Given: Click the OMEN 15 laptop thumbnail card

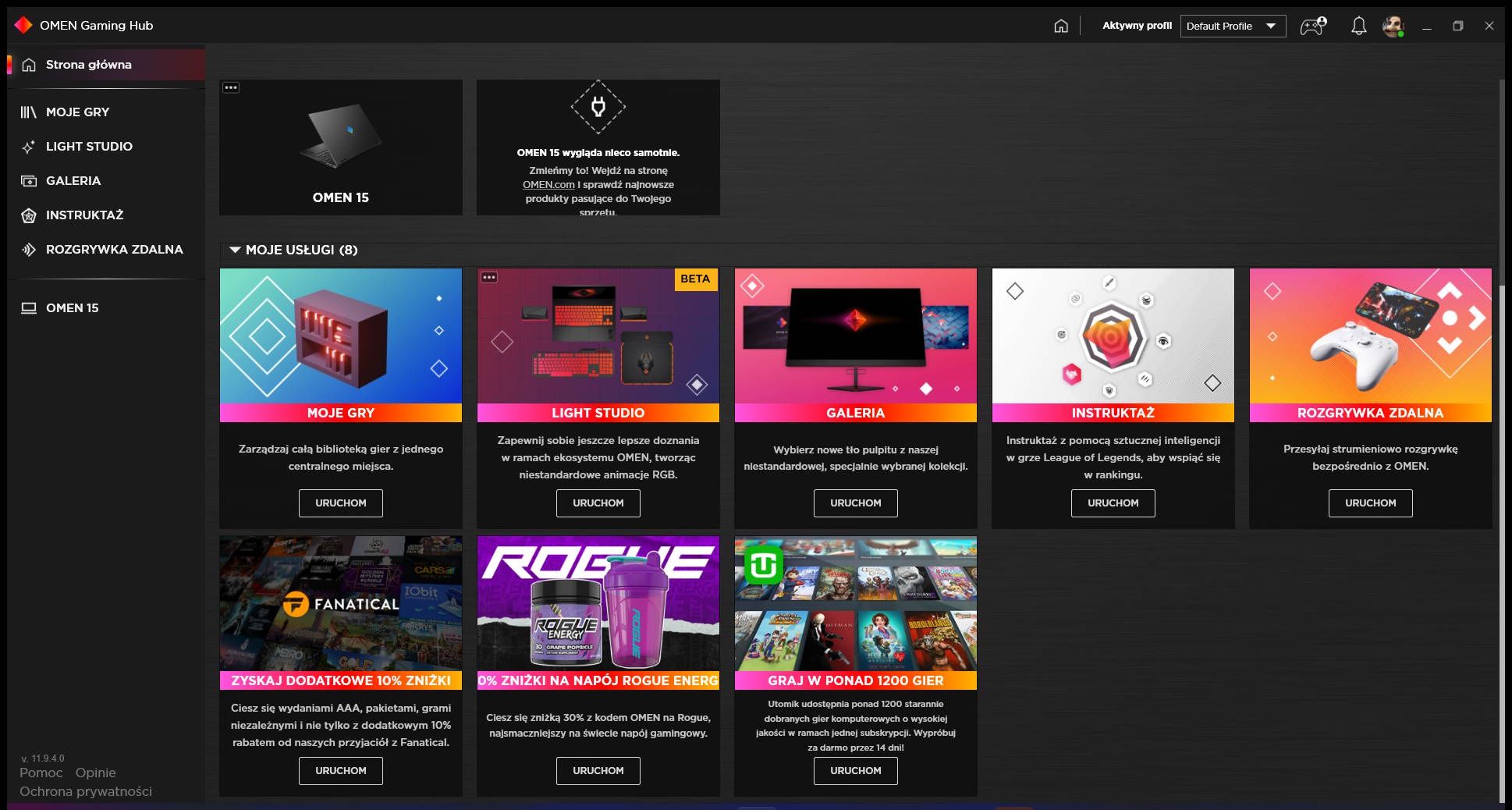Looking at the screenshot, I should pyautogui.click(x=341, y=147).
